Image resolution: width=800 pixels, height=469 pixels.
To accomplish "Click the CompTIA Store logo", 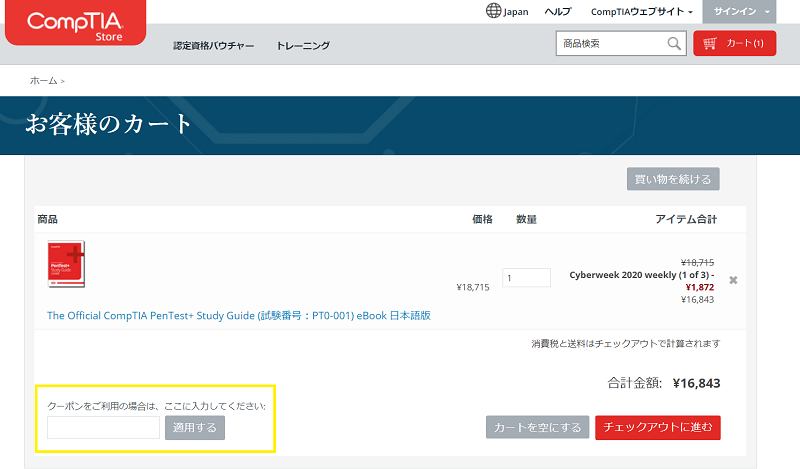I will click(x=76, y=22).
